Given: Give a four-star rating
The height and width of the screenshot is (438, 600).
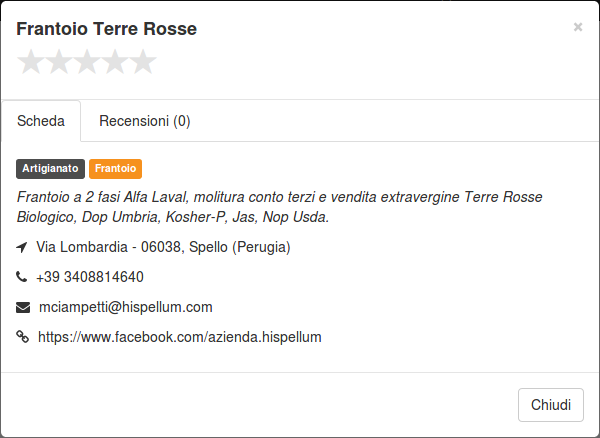Looking at the screenshot, I should pyautogui.click(x=115, y=62).
